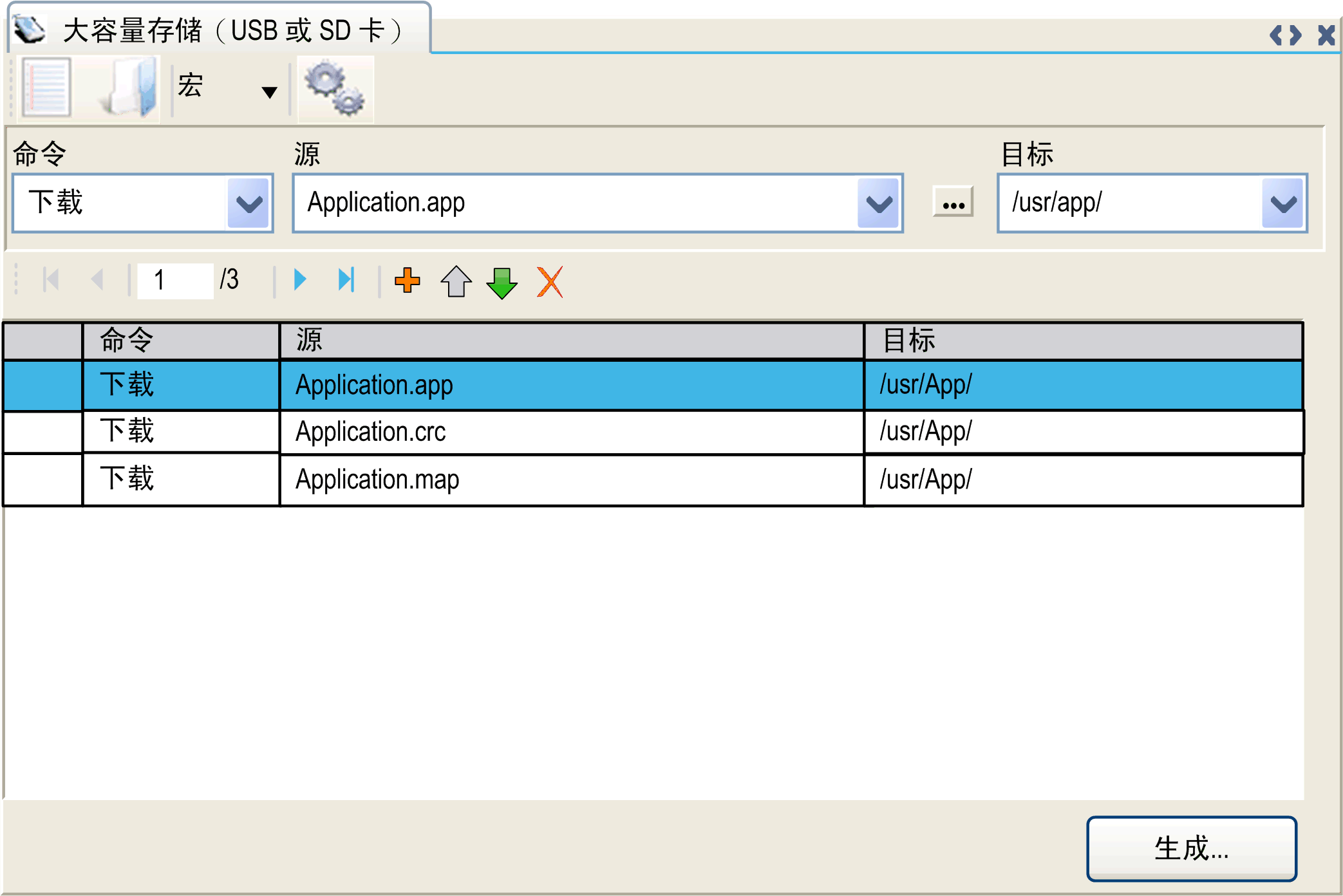Click the record number input field
Screen dimensions: 1343x896
pos(175,281)
